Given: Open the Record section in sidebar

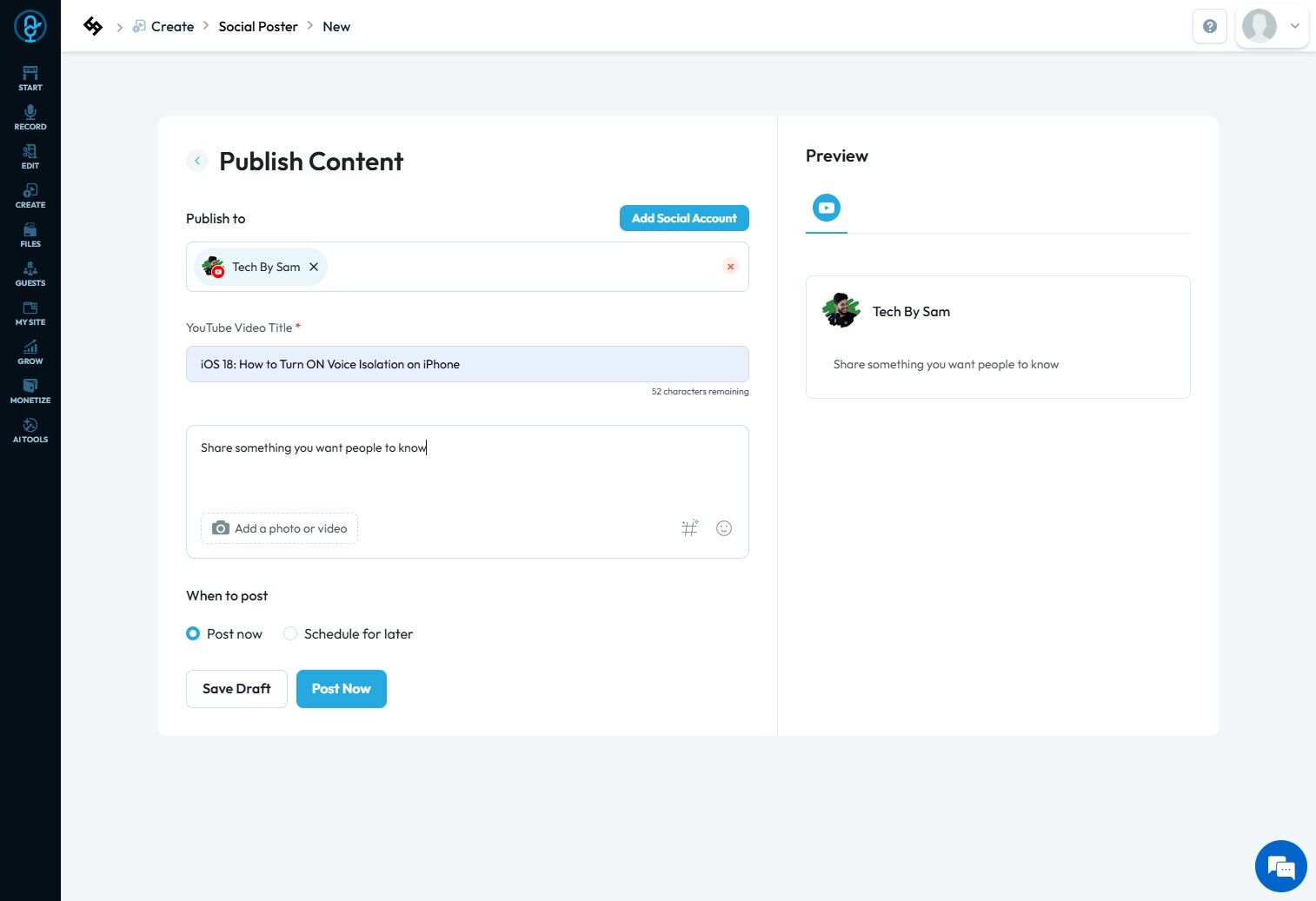Looking at the screenshot, I should click(x=30, y=117).
